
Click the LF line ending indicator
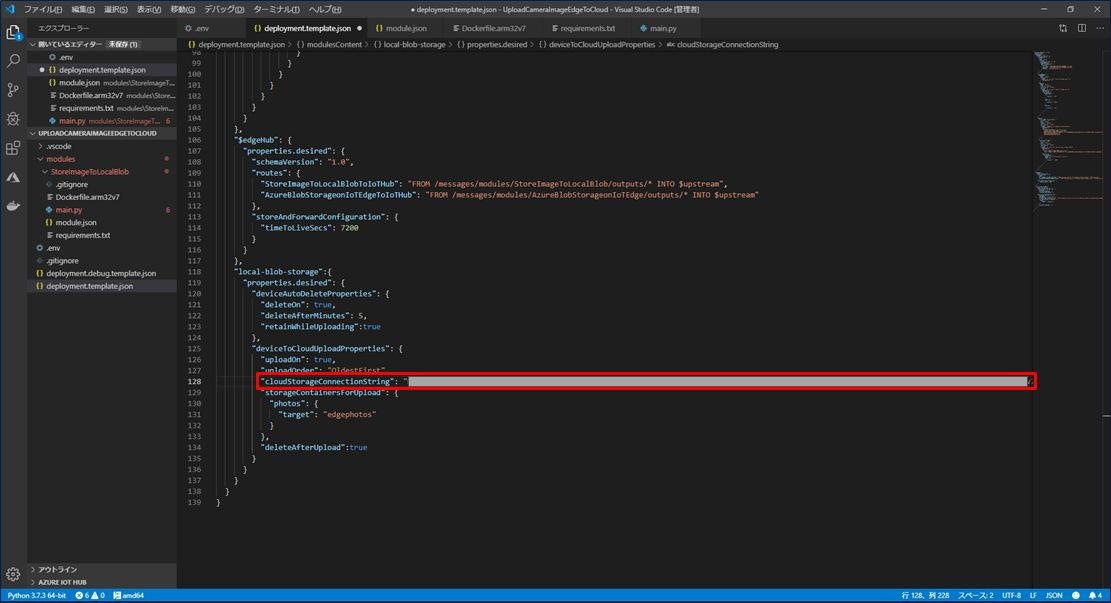1033,595
